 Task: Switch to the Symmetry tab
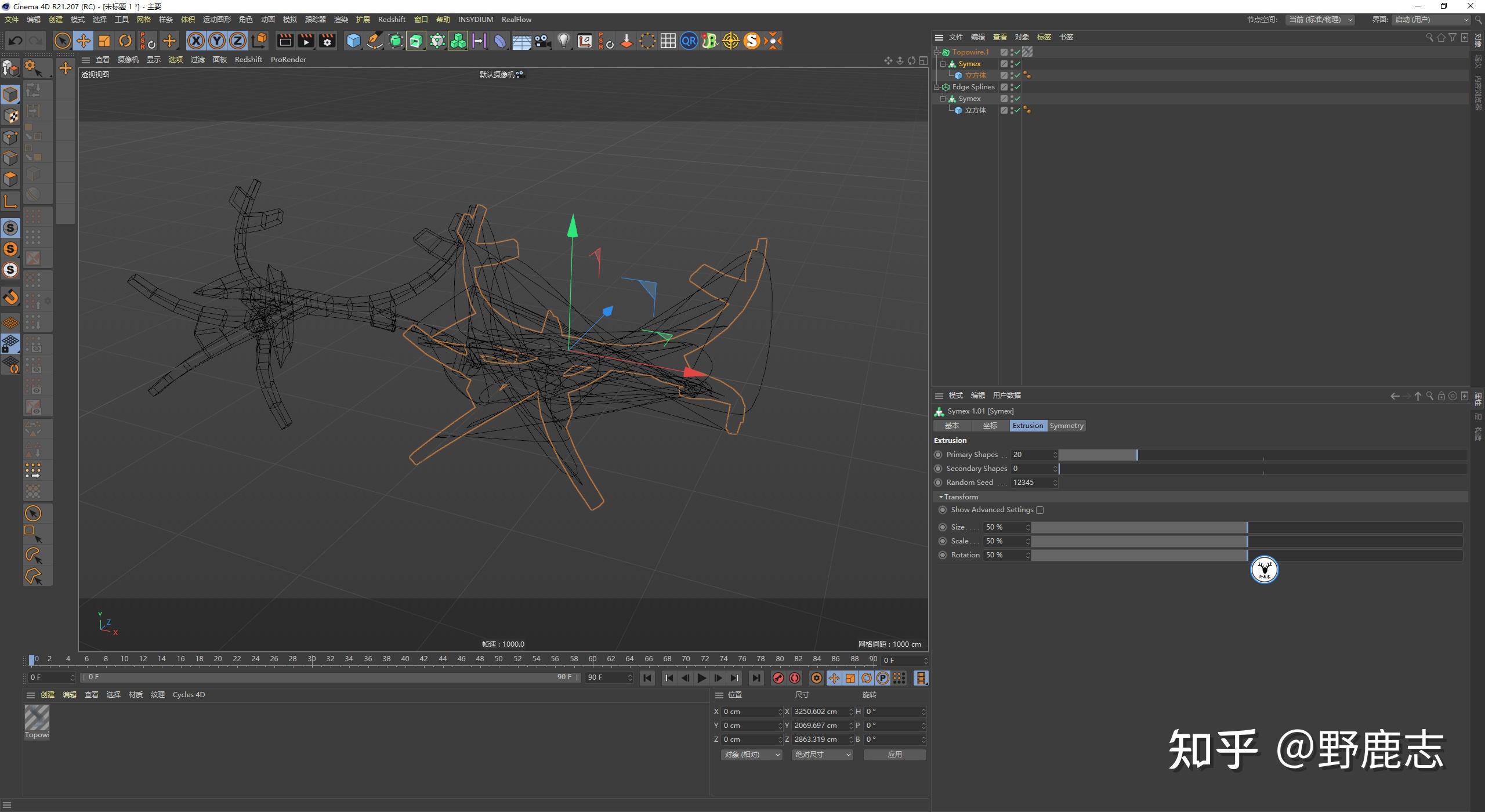tap(1066, 426)
